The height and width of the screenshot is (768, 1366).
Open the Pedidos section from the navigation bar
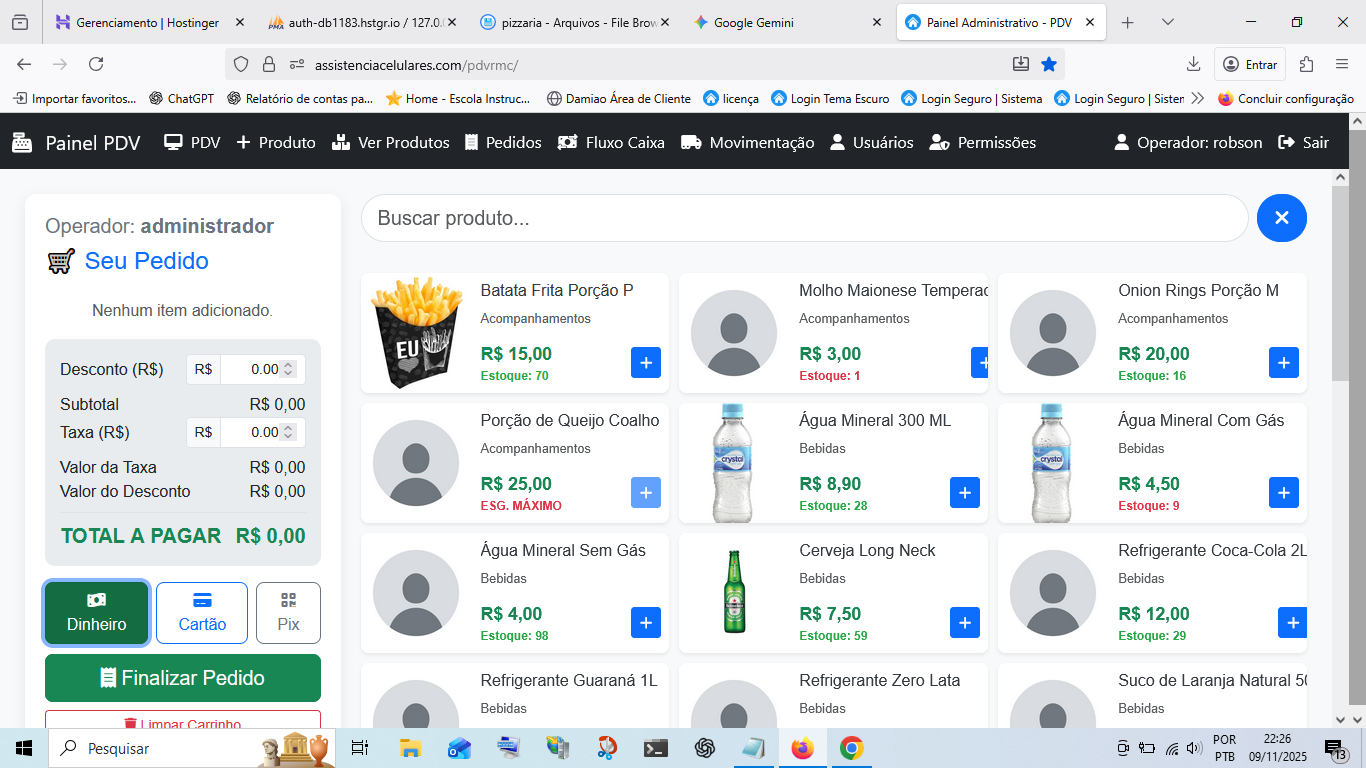(x=502, y=142)
